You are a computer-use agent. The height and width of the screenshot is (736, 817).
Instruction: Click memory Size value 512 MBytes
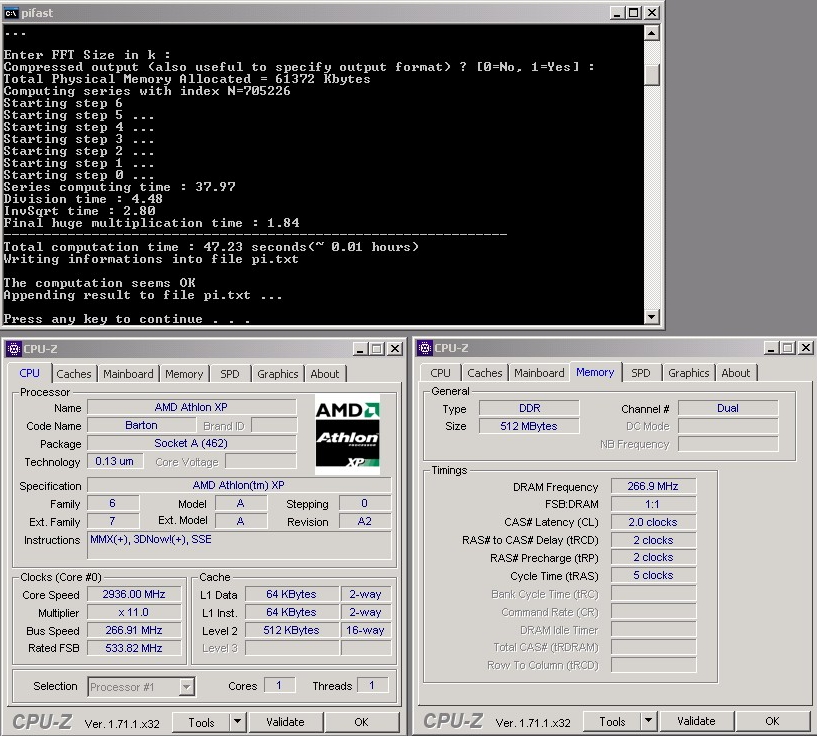click(529, 426)
